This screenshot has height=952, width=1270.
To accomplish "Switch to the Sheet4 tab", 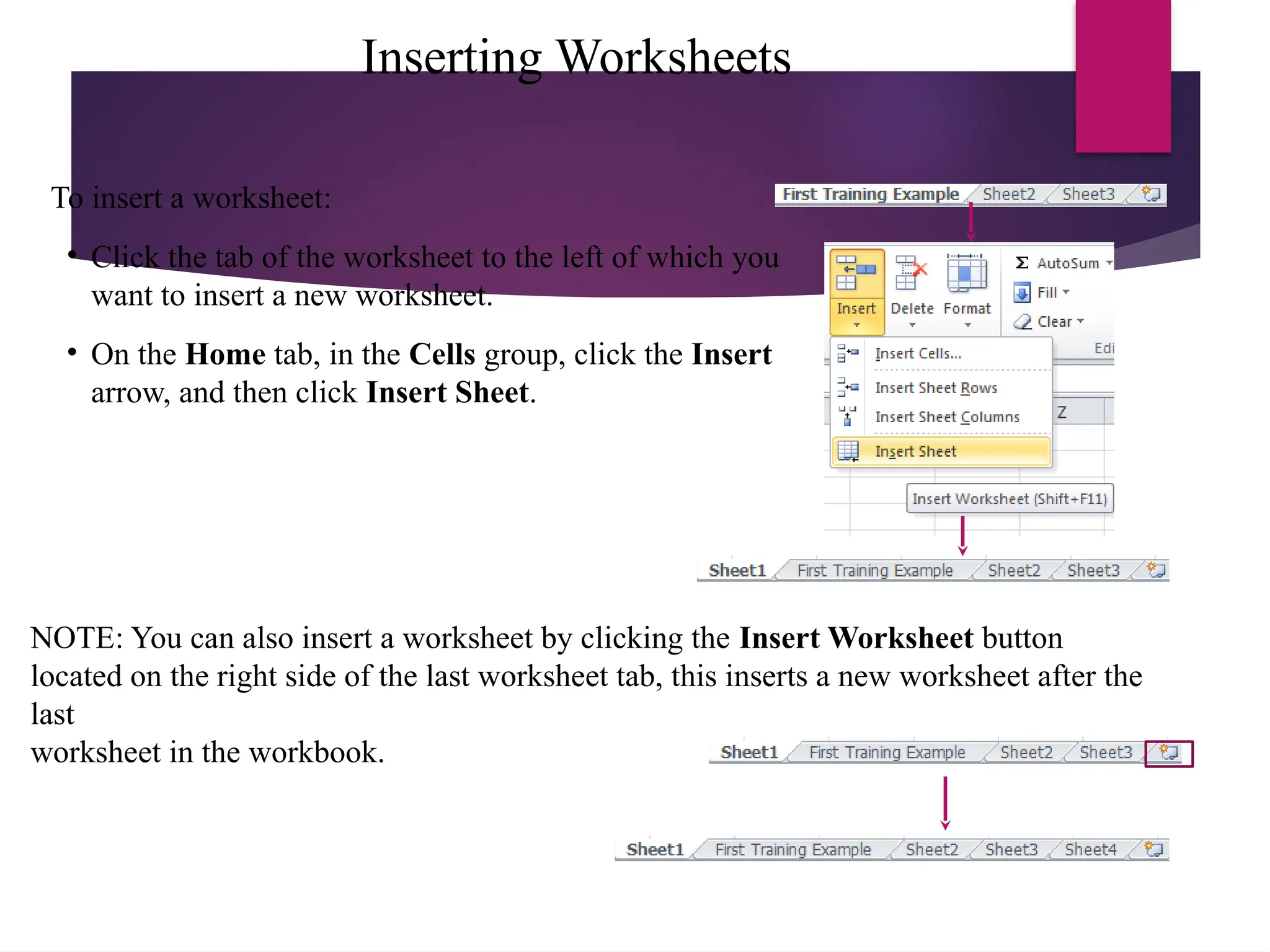I will 1090,849.
